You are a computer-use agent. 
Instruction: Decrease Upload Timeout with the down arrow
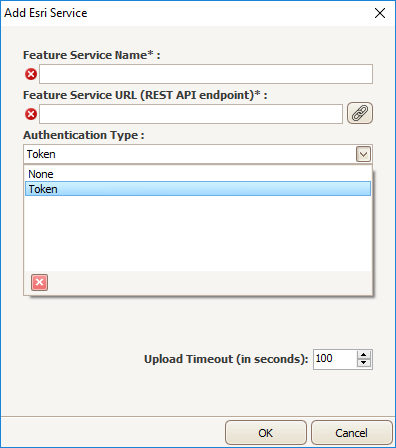point(364,363)
